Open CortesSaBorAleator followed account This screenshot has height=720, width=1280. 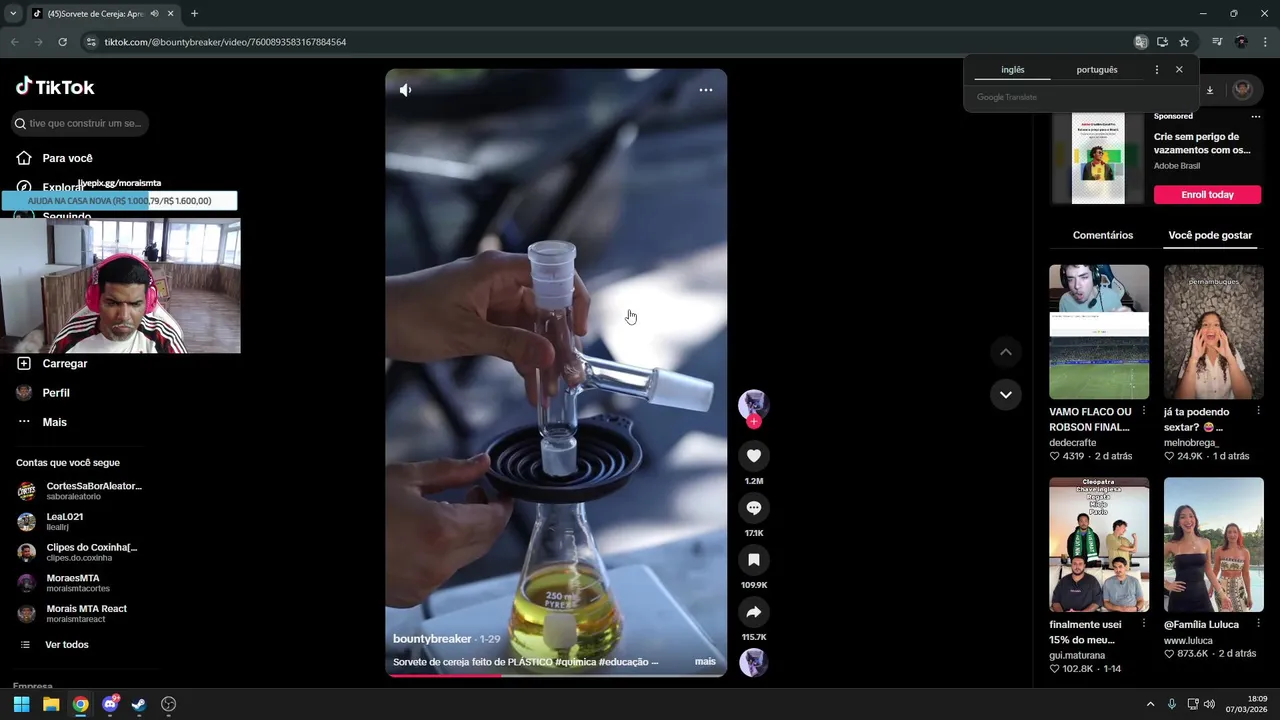pos(80,491)
